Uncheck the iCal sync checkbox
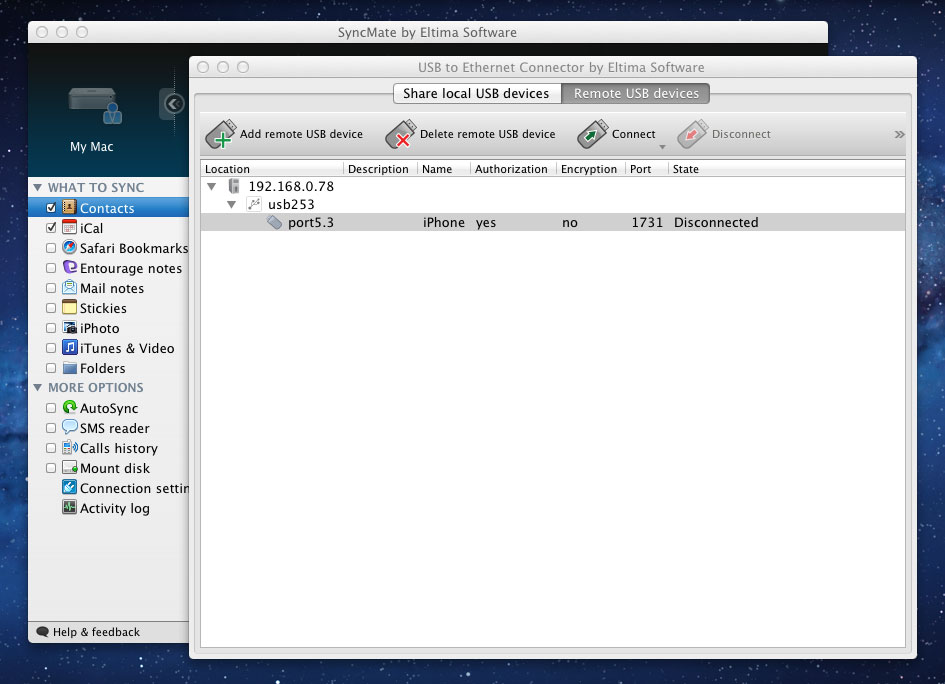Image resolution: width=945 pixels, height=684 pixels. pos(51,228)
